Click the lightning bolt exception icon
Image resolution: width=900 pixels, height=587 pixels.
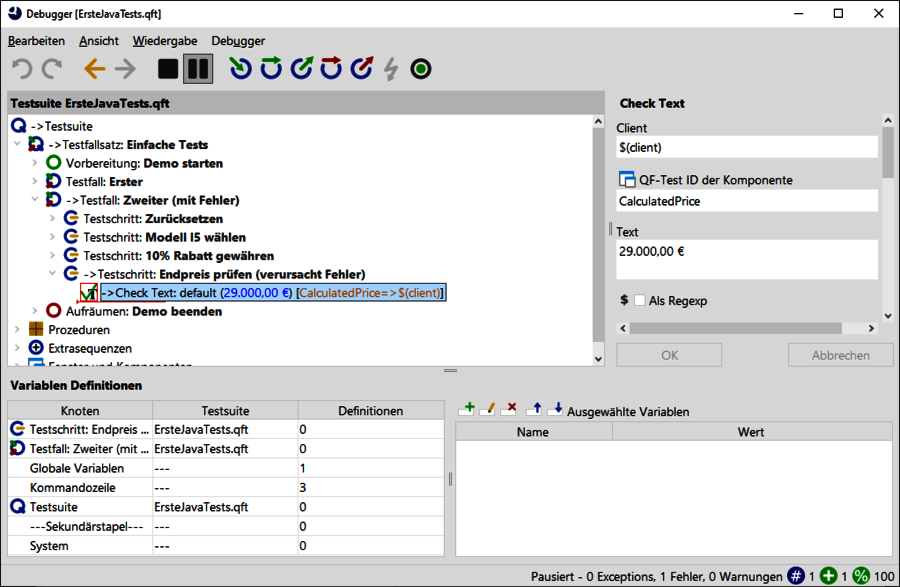pyautogui.click(x=391, y=69)
